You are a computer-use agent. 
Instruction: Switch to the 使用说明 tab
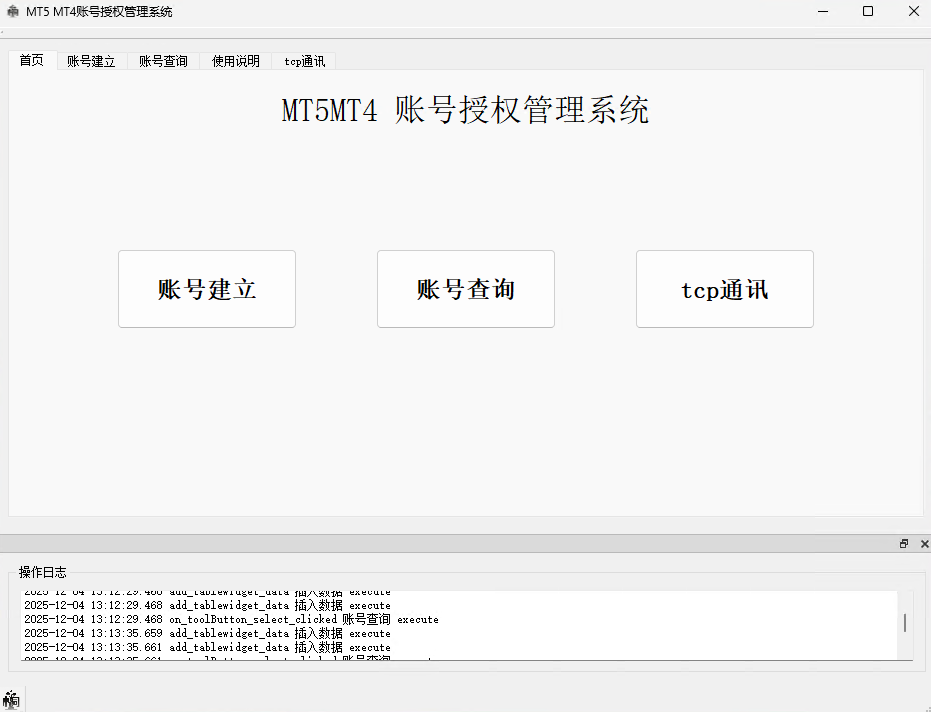[234, 61]
